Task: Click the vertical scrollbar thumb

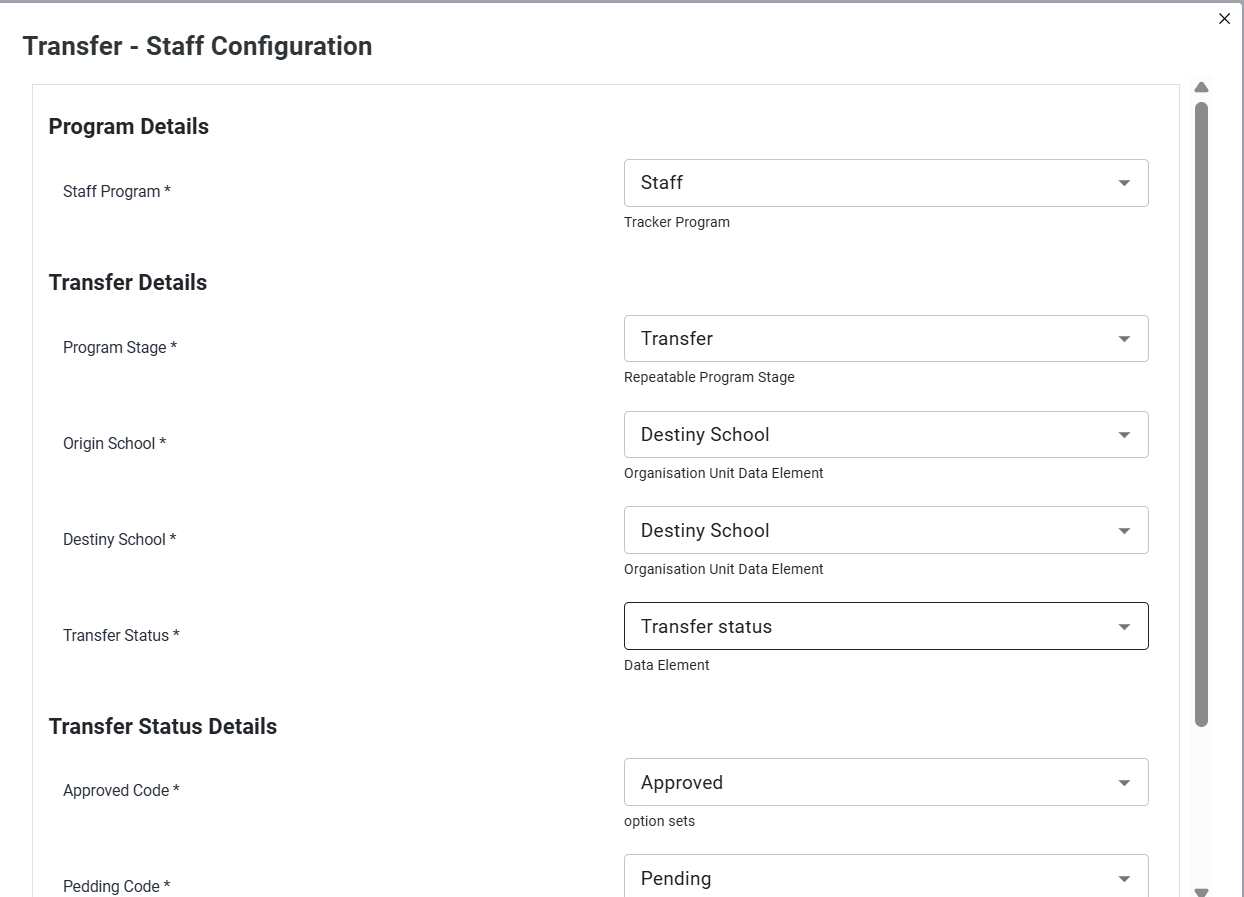Action: (x=1202, y=414)
